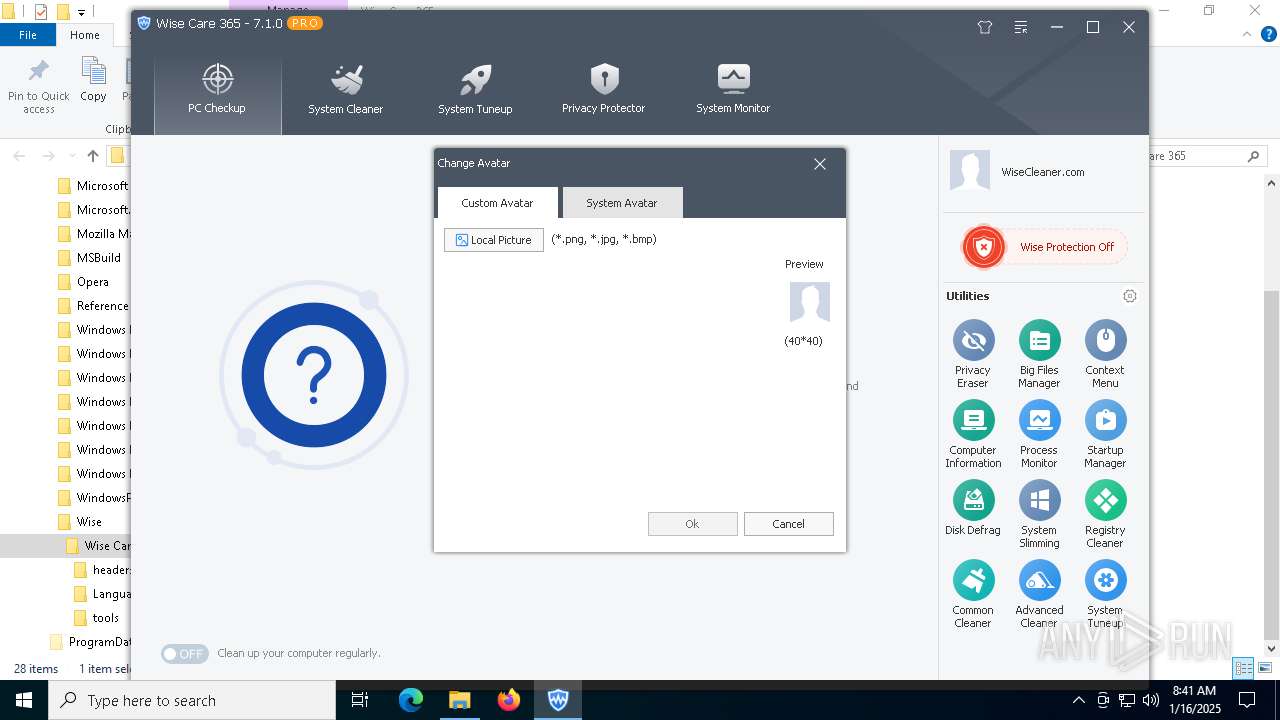Click the avatar preview image
Image resolution: width=1280 pixels, height=720 pixels.
point(810,302)
